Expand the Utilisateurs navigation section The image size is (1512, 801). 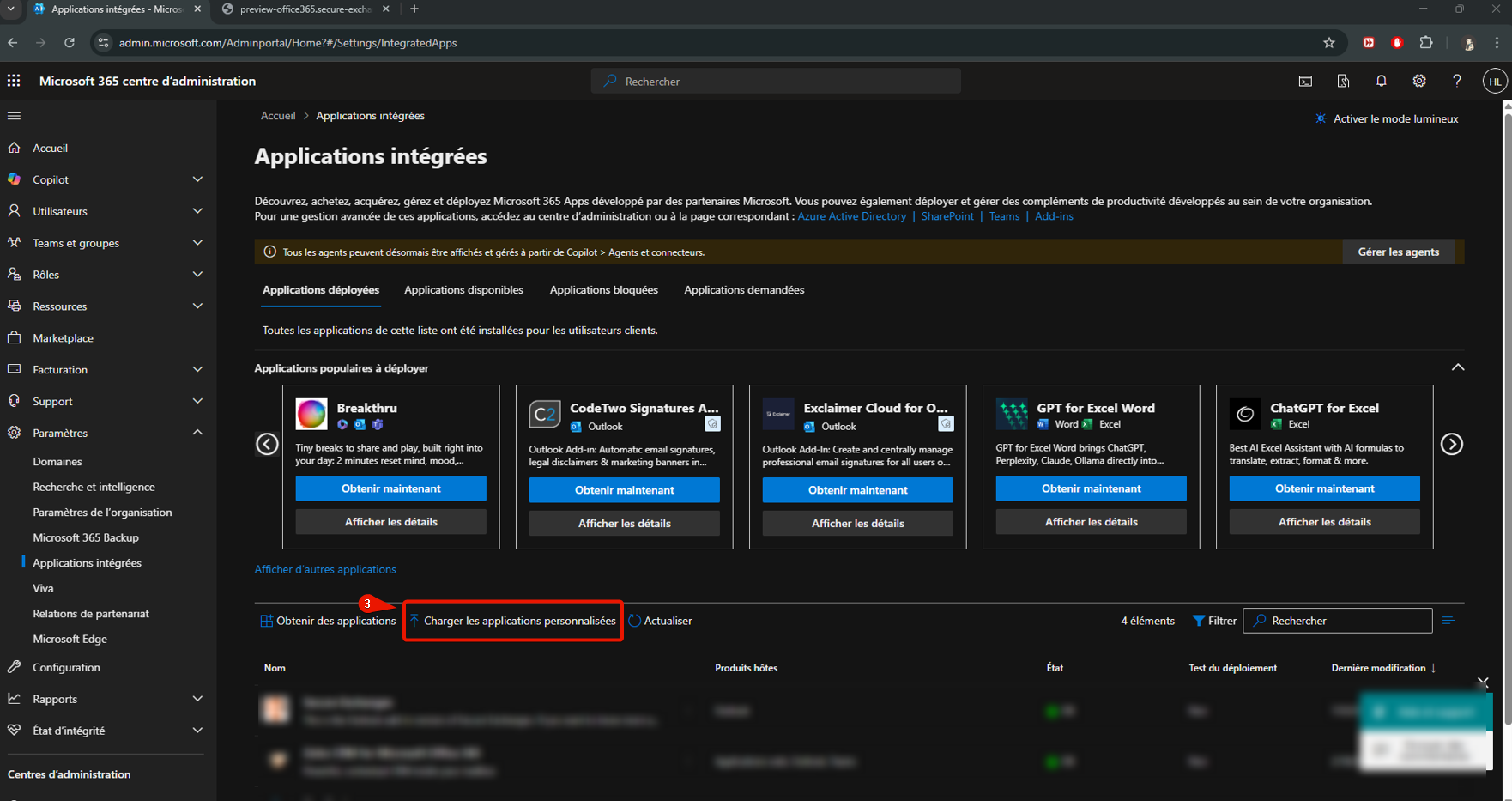tap(197, 211)
